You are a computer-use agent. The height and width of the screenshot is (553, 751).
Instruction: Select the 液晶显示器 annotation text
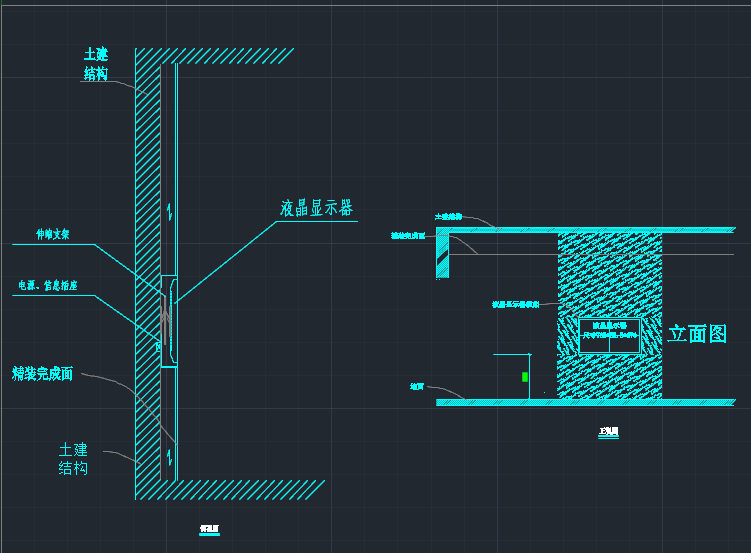[316, 208]
